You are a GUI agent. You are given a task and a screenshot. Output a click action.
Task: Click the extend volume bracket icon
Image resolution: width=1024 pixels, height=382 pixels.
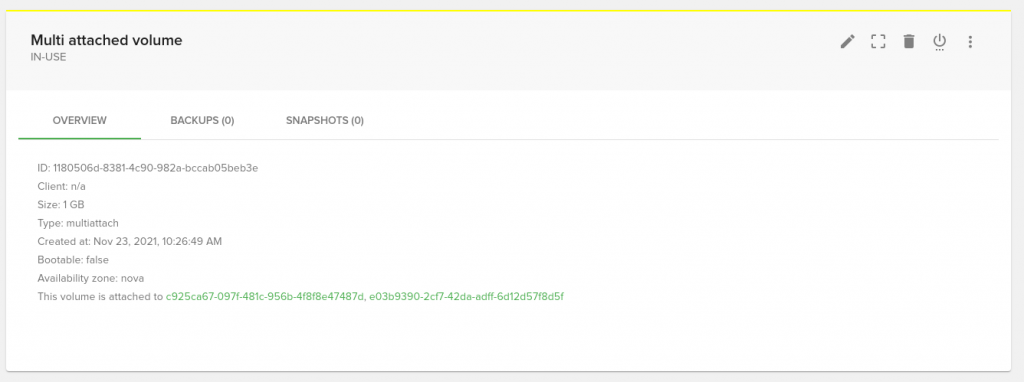[x=878, y=42]
